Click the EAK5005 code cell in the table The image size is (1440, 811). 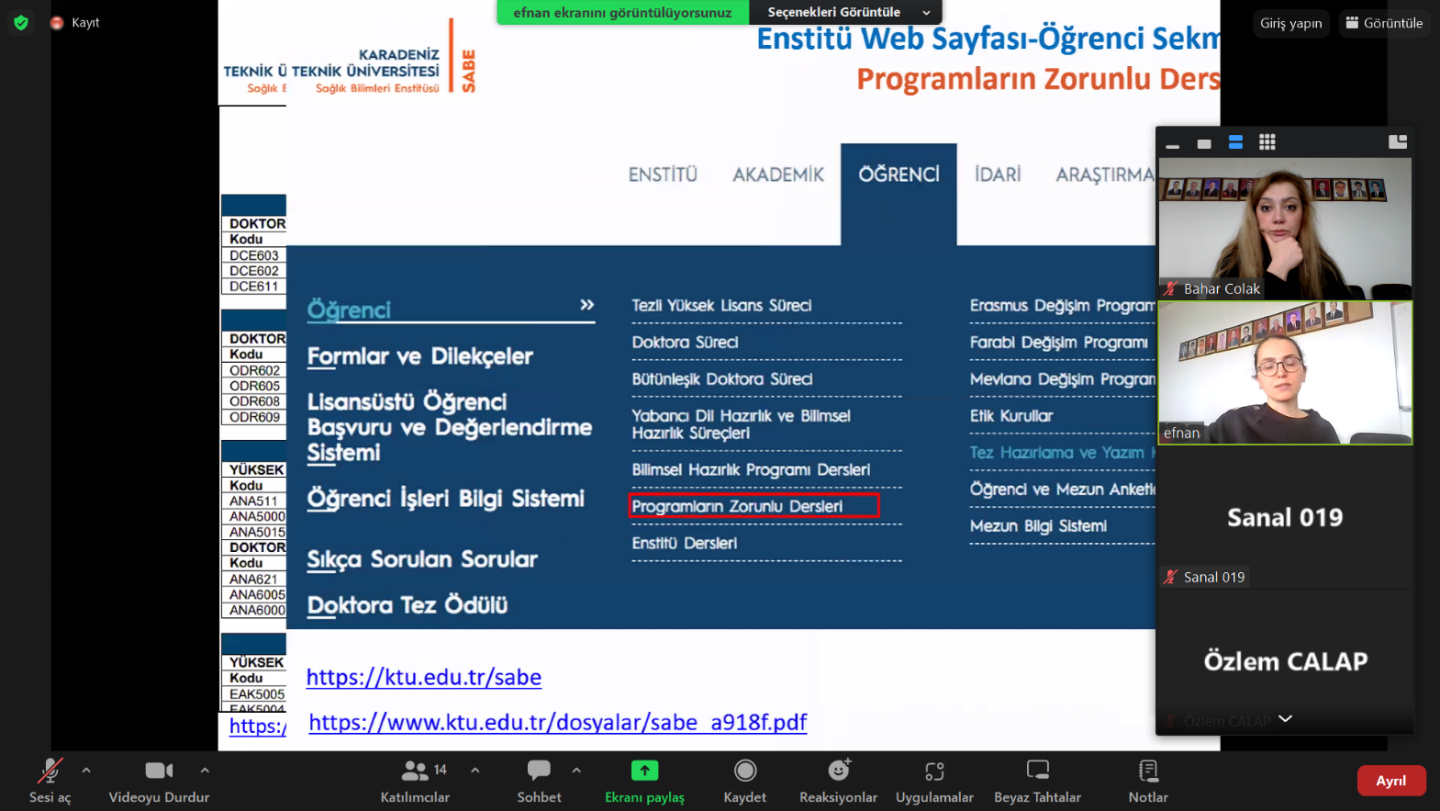(254, 694)
